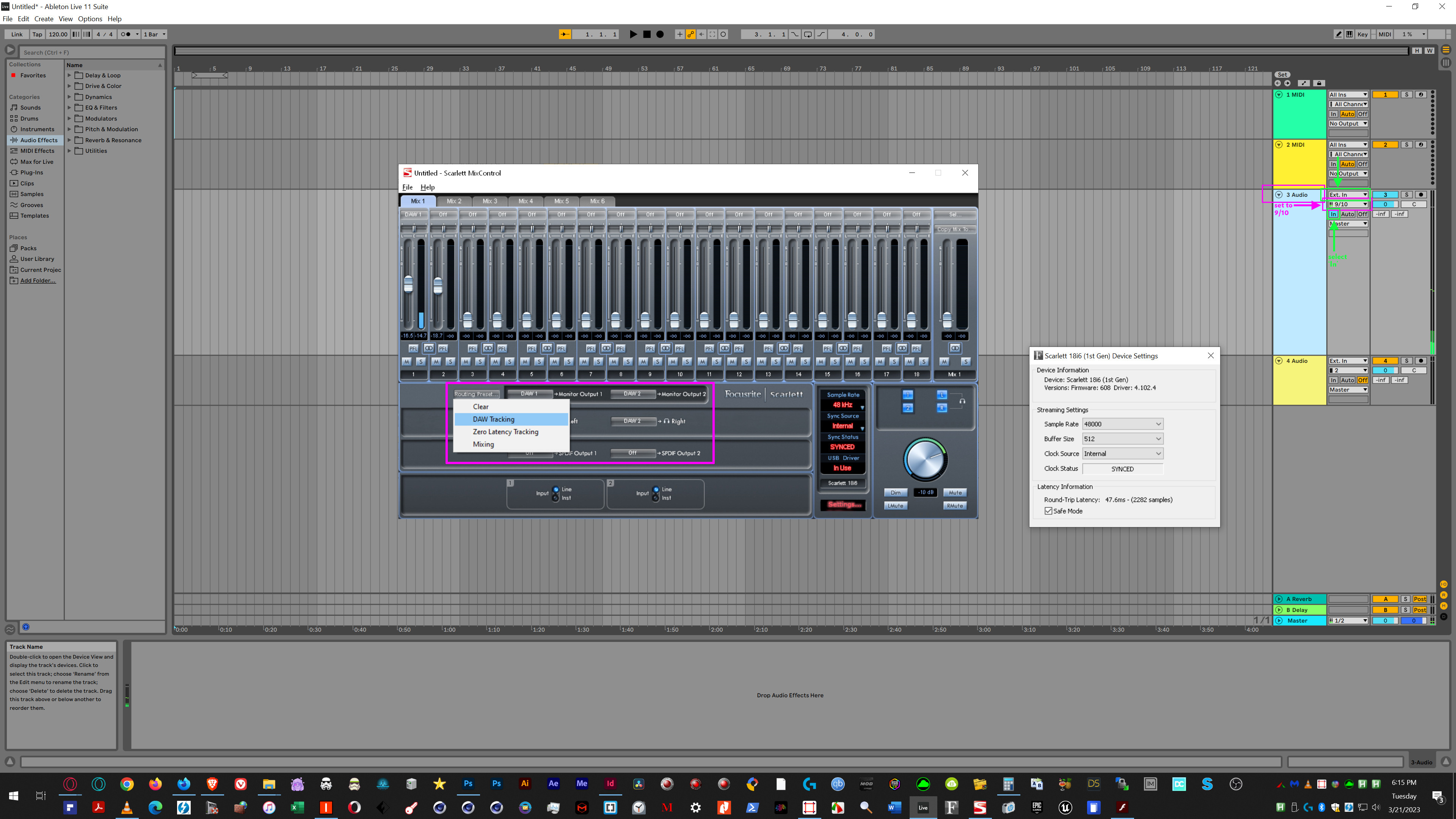Adjust the MixControl monitor volume knob

coord(925,460)
